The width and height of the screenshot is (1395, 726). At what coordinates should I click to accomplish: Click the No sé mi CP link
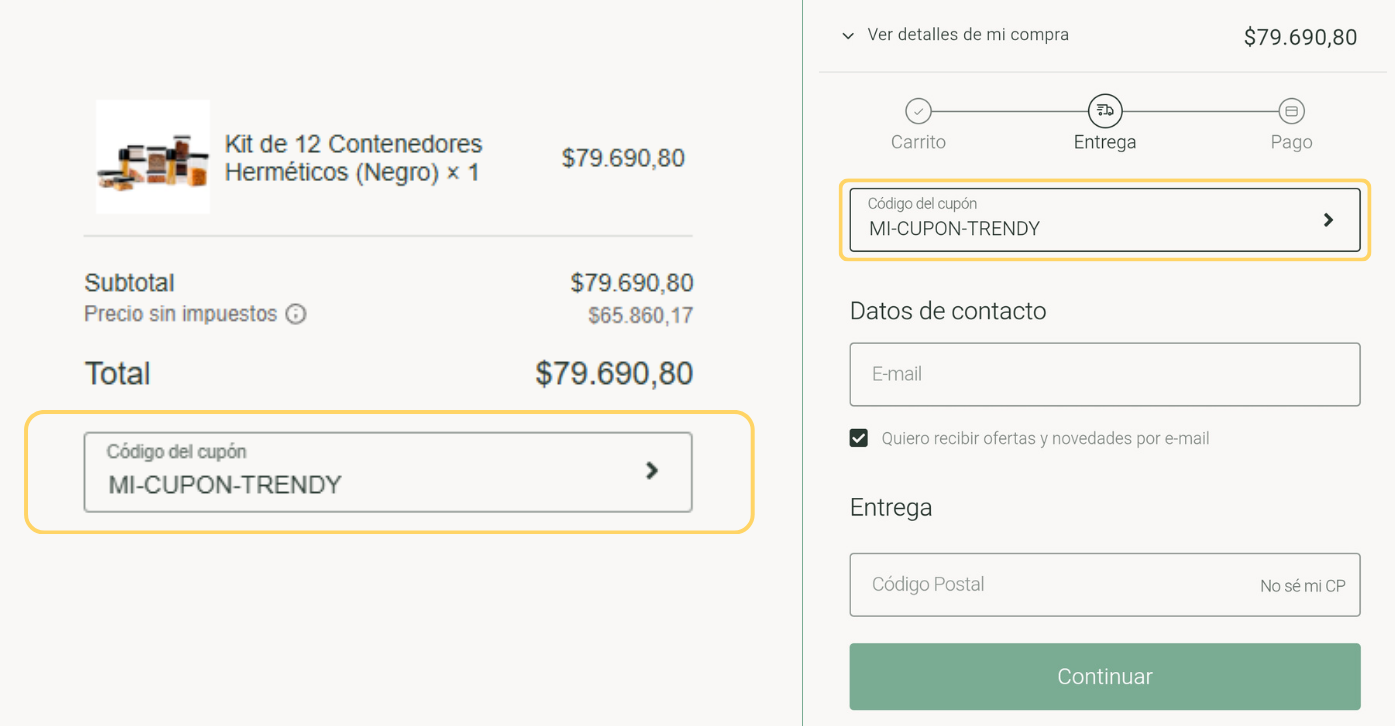(x=1302, y=586)
